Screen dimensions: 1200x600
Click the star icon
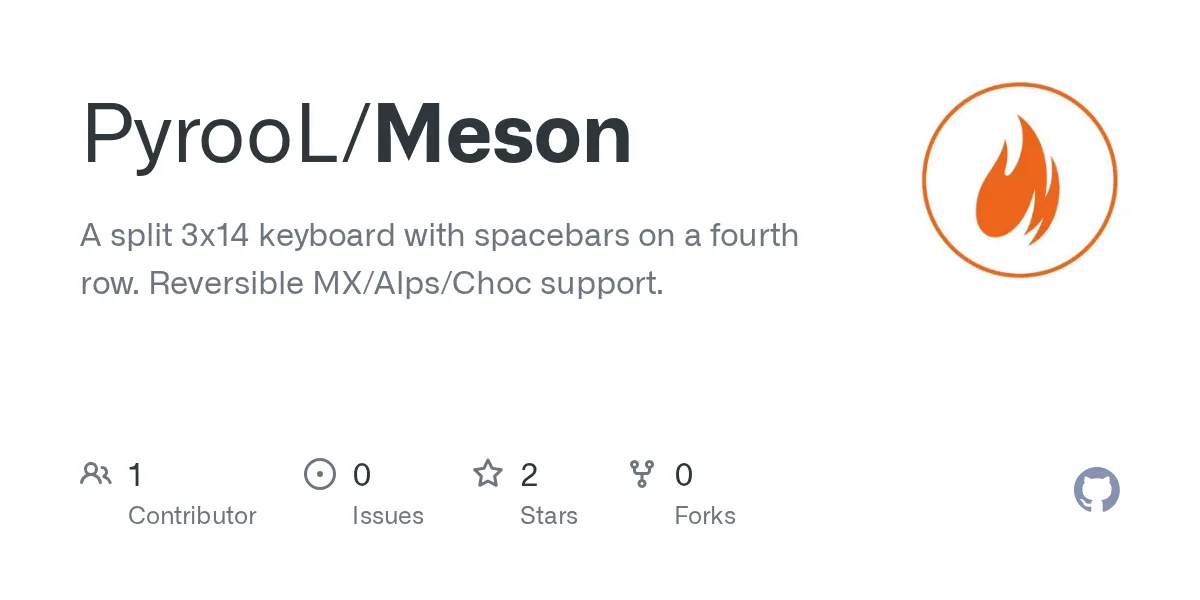488,474
